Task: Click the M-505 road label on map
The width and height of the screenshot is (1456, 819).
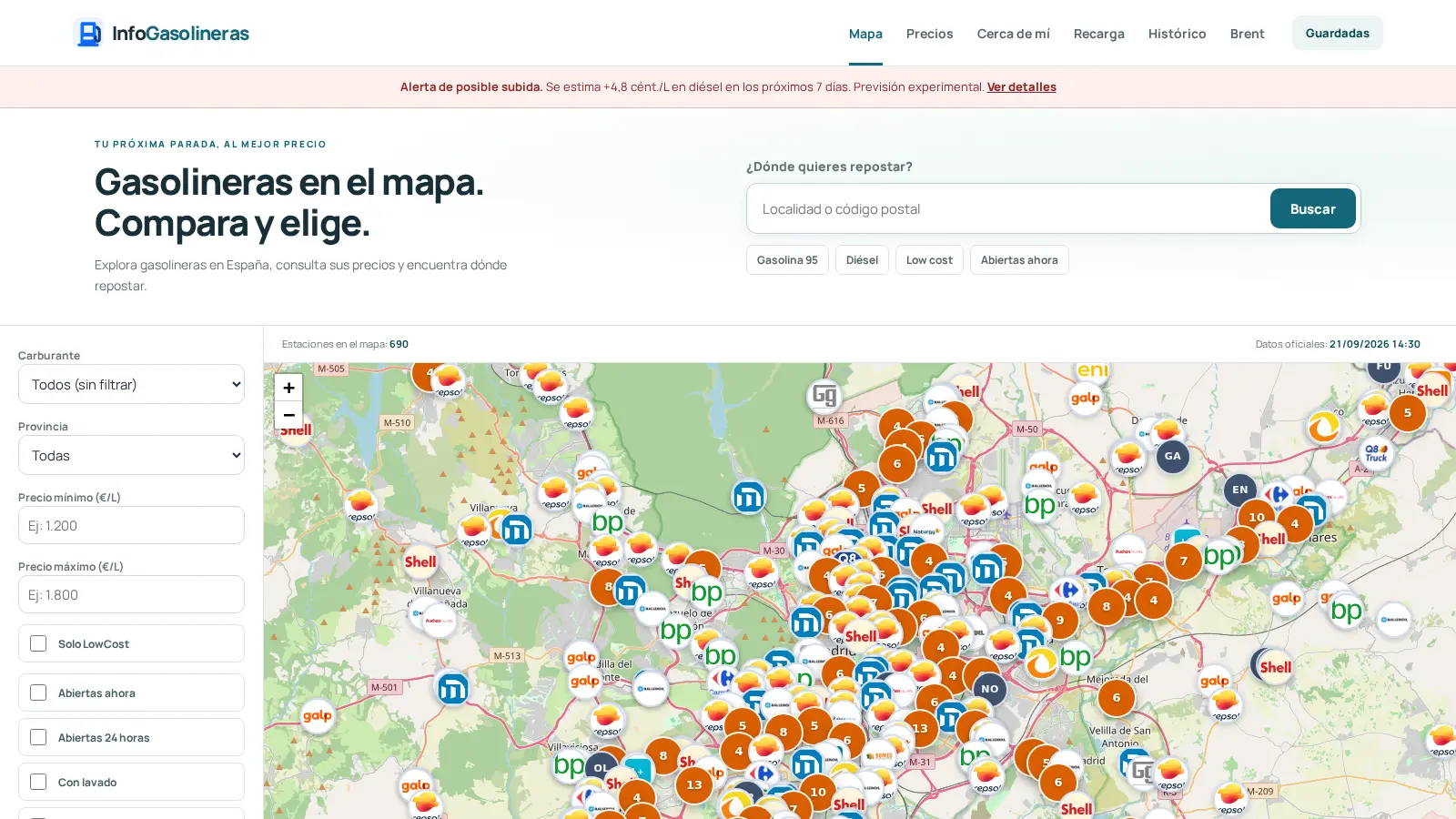Action: 331,369
